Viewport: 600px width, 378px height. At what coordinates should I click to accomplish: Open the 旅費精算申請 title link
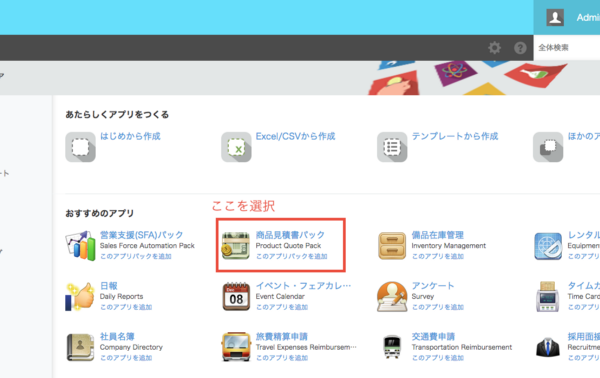pos(282,336)
